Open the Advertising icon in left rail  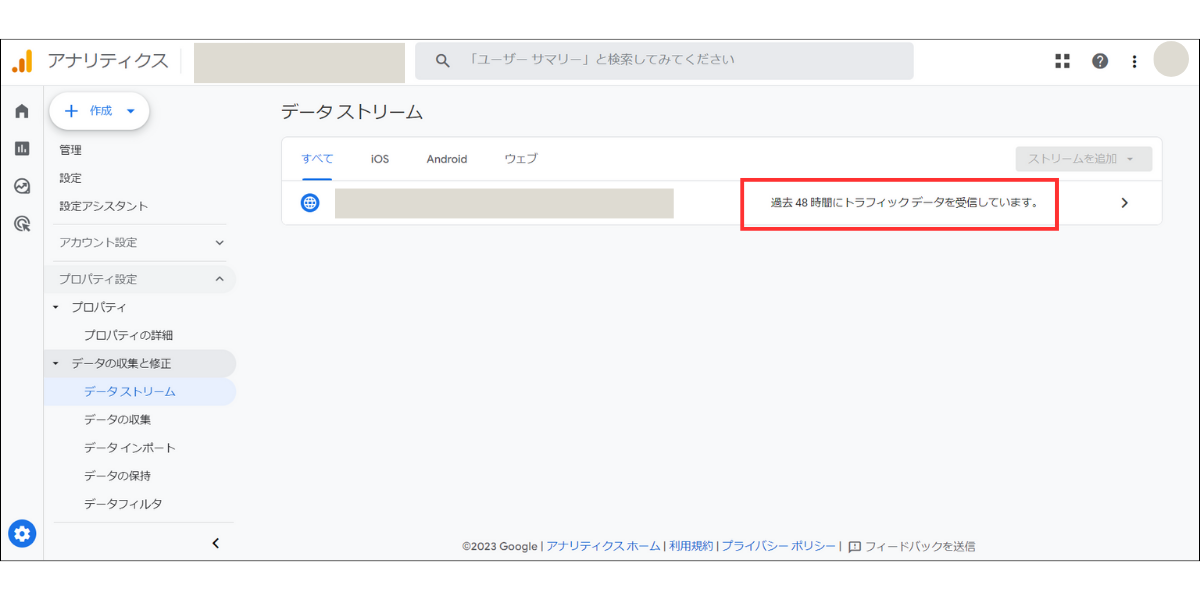[22, 223]
